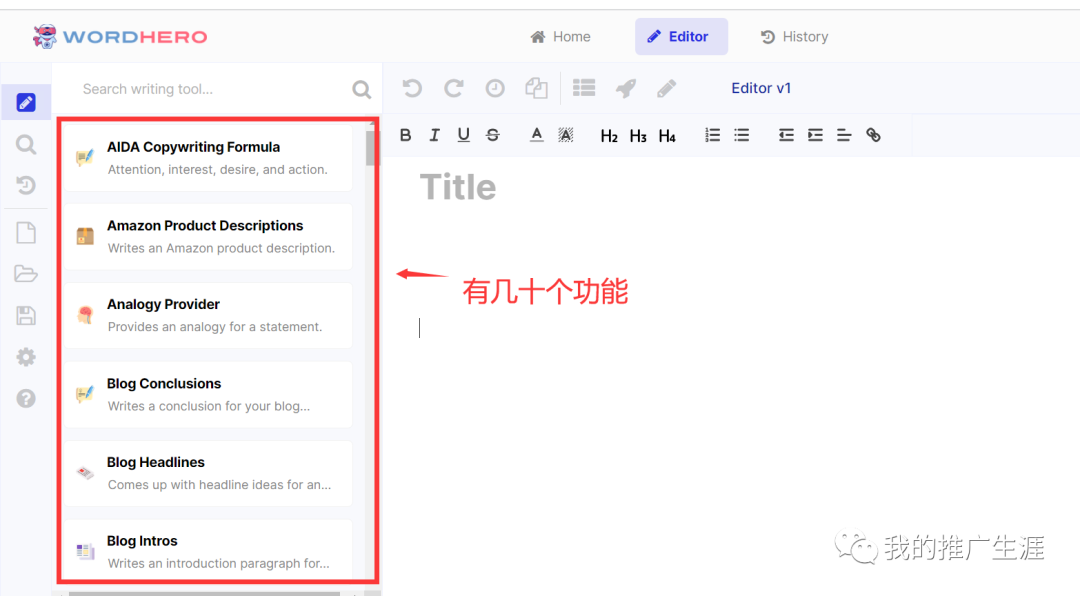Apply Heading 2 style
The width and height of the screenshot is (1080, 596).
[x=609, y=136]
